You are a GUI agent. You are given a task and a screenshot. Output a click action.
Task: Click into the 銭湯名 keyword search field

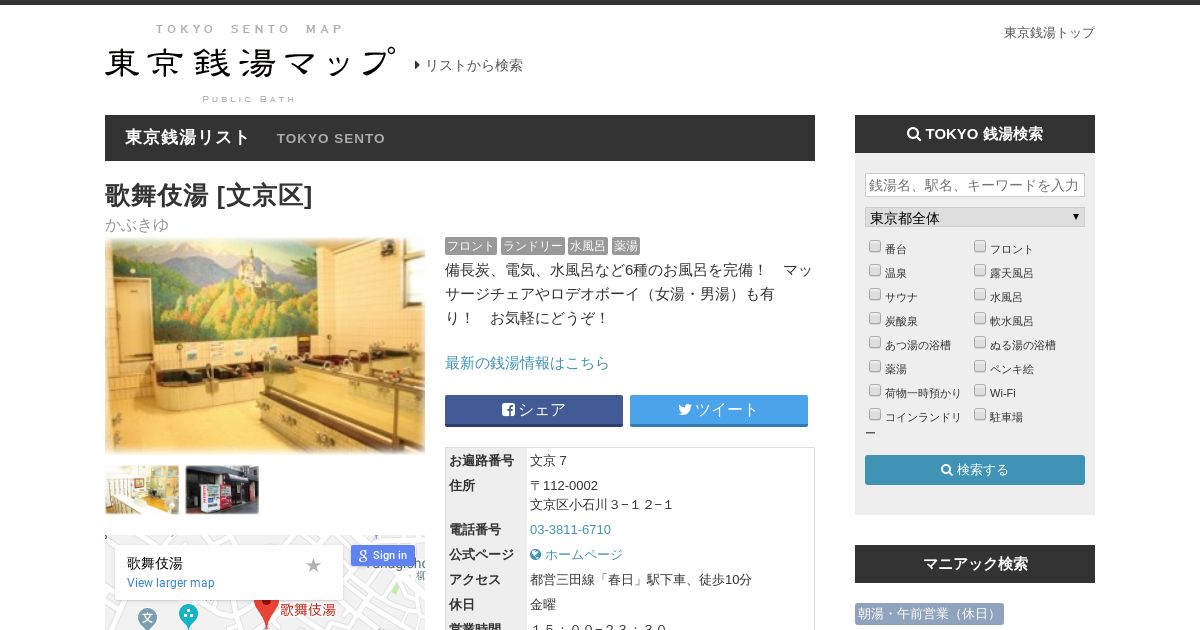click(x=975, y=185)
